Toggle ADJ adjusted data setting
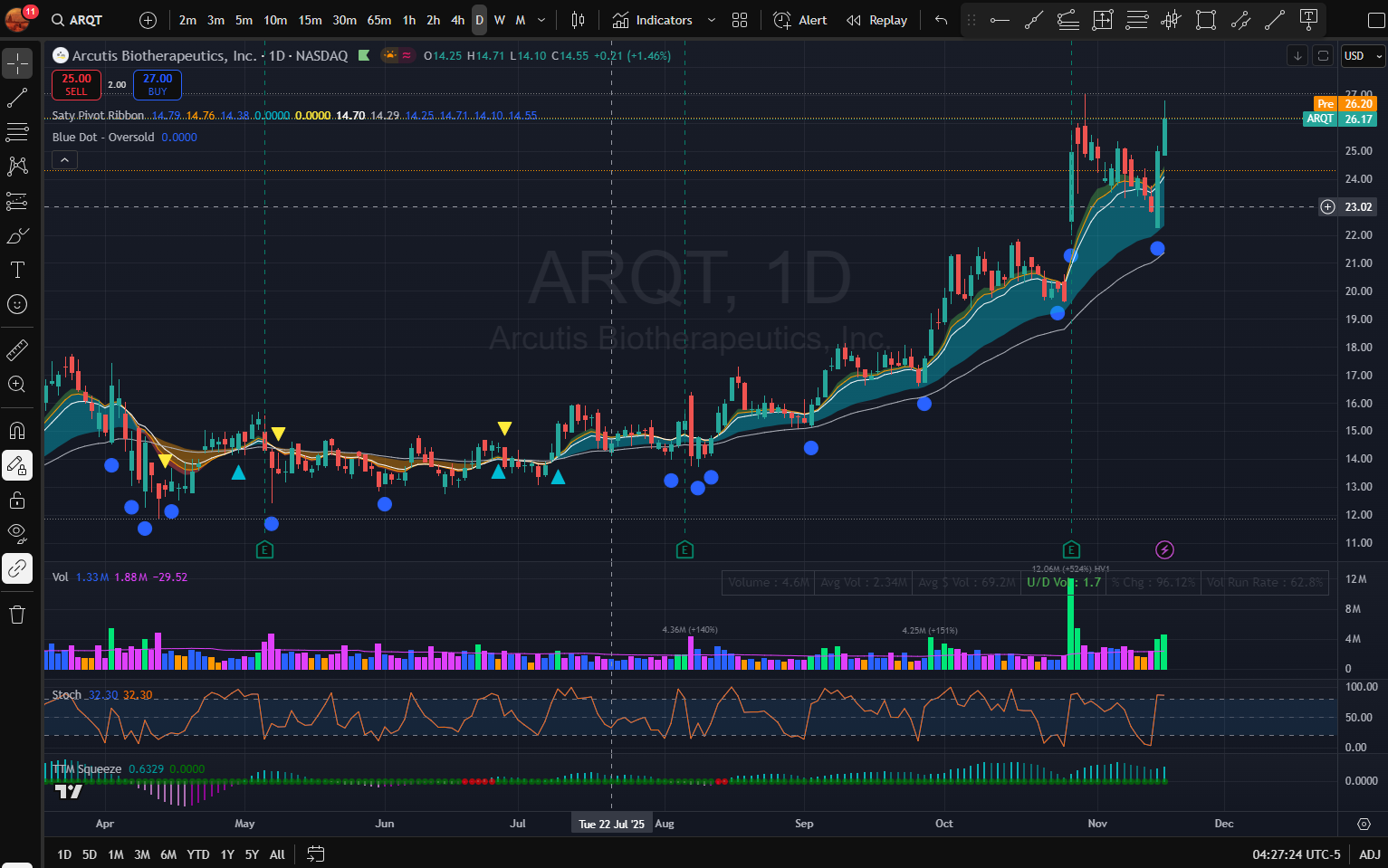The width and height of the screenshot is (1388, 868). pyautogui.click(x=1370, y=854)
